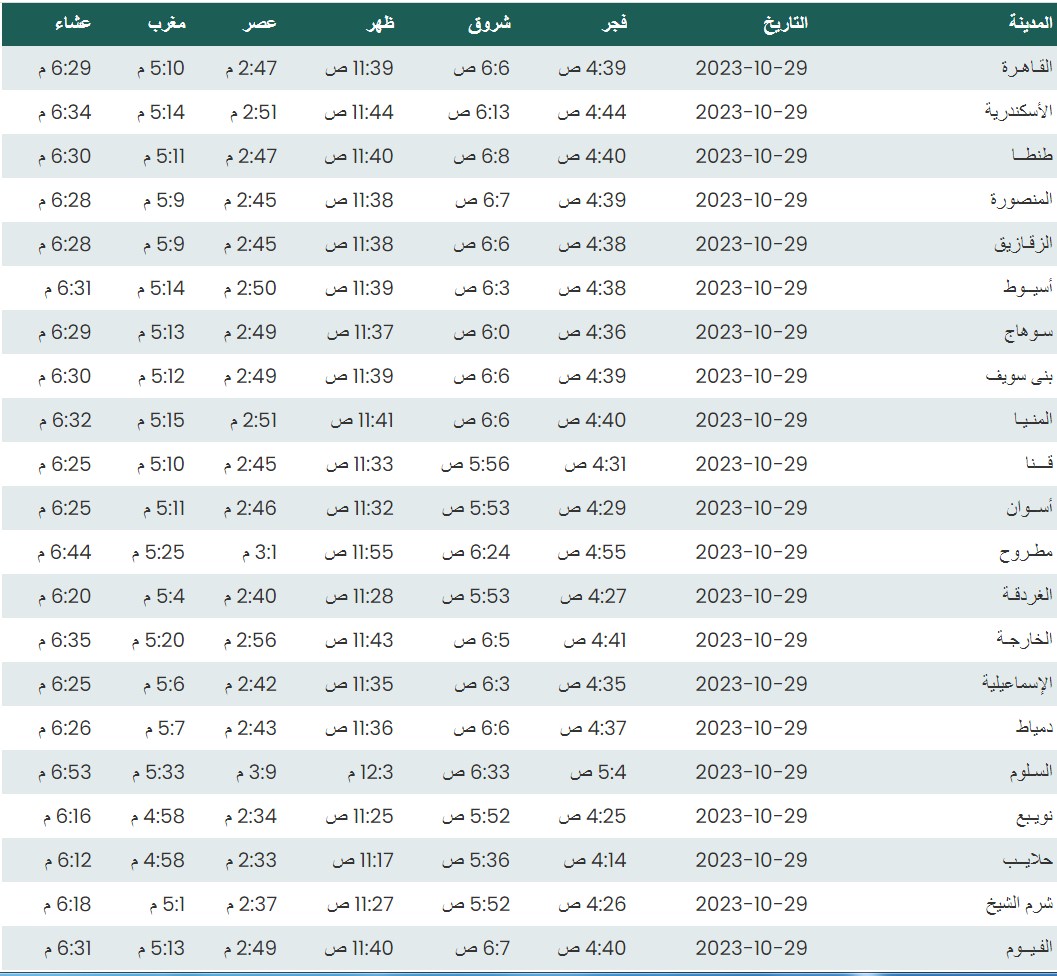Screen dimensions: 1057x976
Task: Select الفيوم's Asr time 2:49 م
Action: tap(251, 948)
